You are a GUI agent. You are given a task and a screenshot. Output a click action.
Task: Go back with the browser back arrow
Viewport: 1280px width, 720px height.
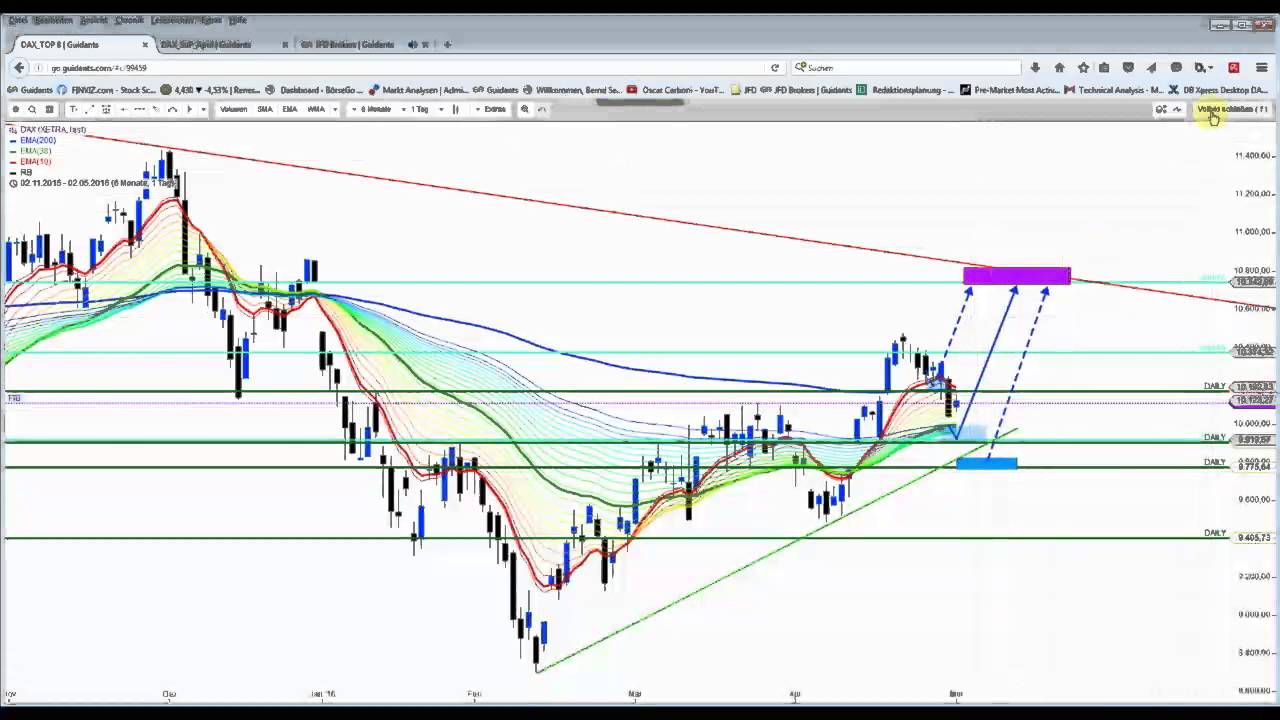[19, 67]
